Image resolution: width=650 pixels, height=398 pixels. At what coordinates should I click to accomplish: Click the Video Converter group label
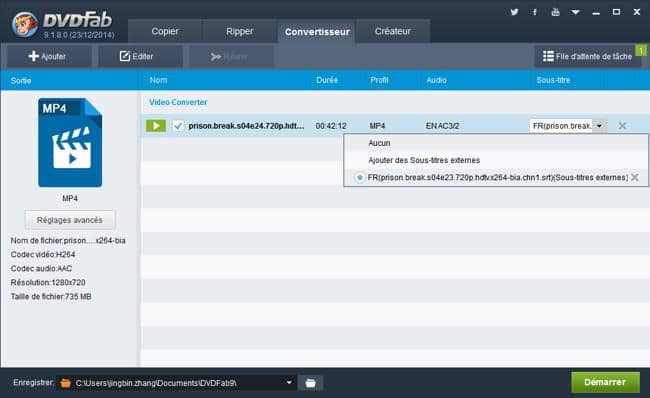(x=178, y=102)
